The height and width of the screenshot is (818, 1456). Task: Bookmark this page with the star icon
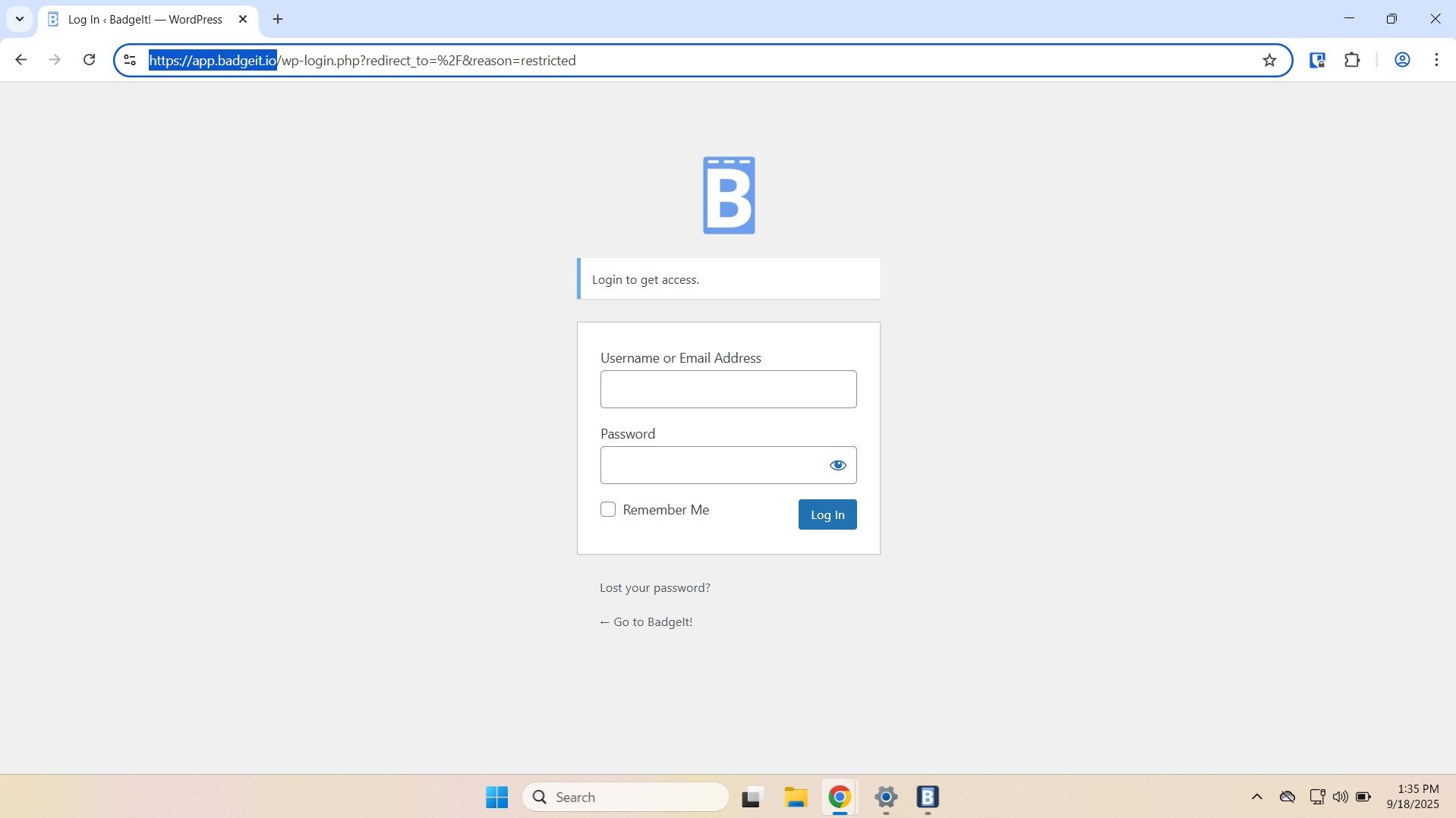click(x=1269, y=60)
